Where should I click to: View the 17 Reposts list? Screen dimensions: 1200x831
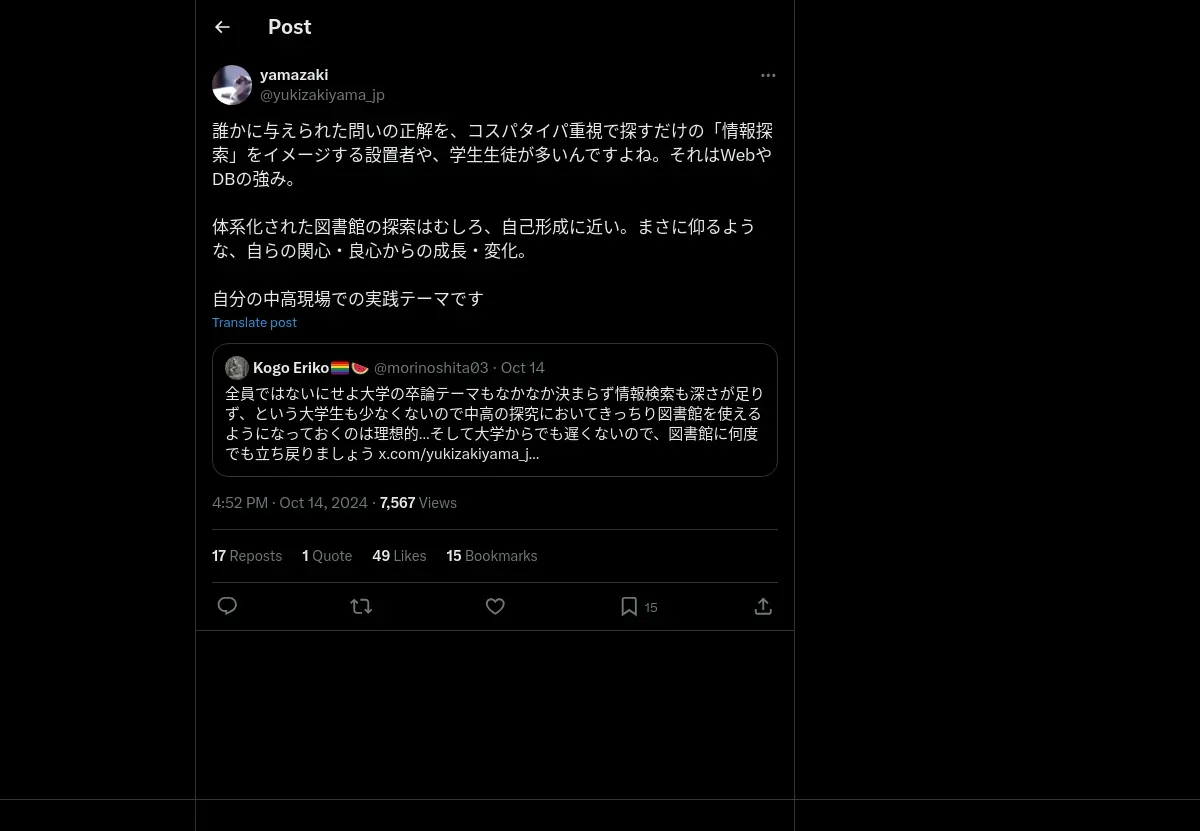pos(247,556)
